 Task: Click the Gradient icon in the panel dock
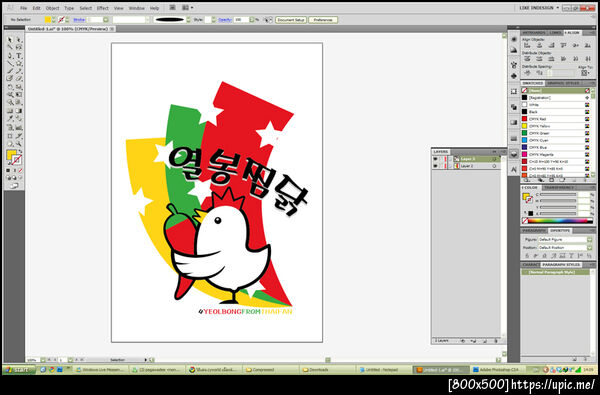[514, 122]
